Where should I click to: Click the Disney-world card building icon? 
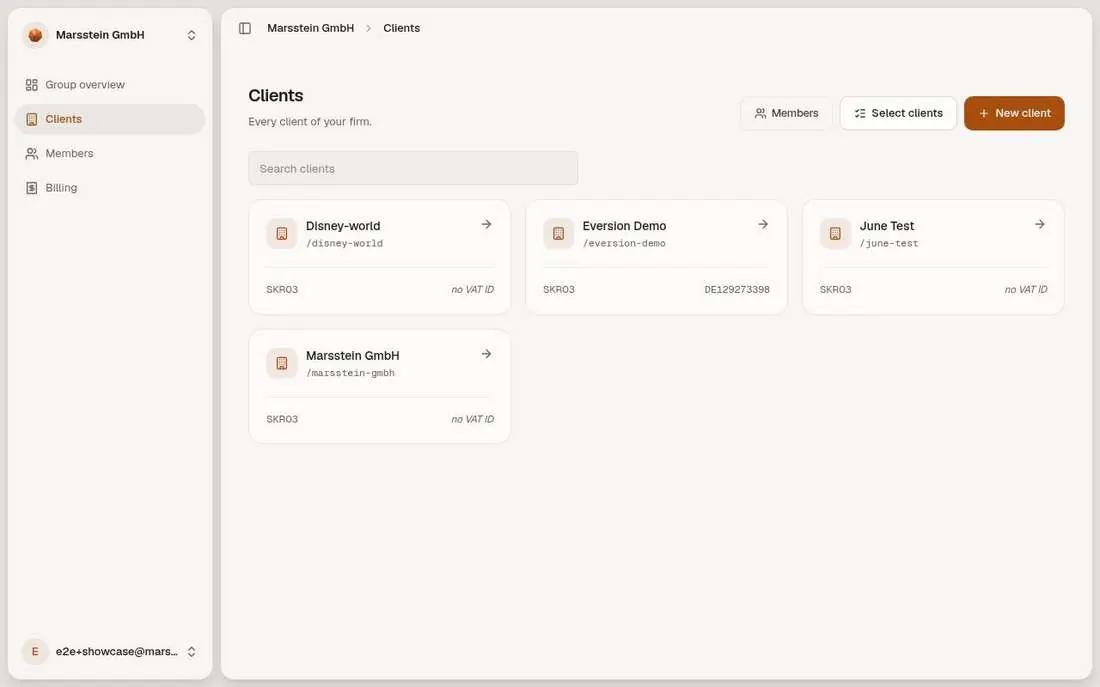281,234
